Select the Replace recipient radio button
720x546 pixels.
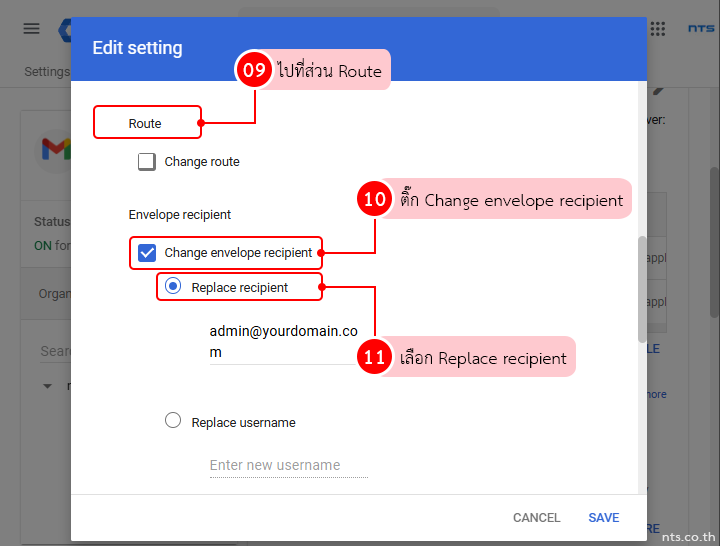[x=173, y=286]
